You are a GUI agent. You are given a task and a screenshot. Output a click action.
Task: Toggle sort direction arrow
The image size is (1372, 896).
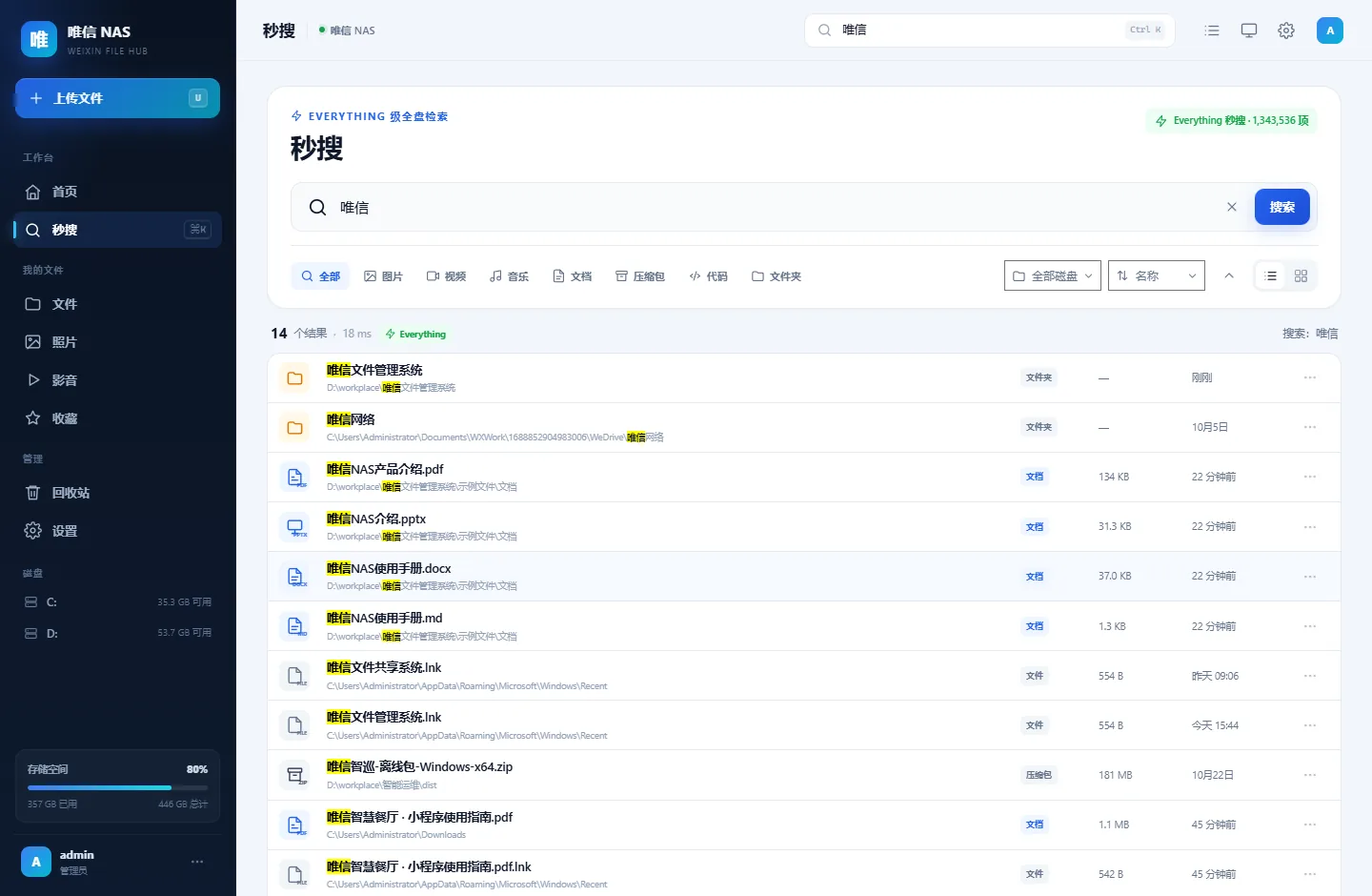[1229, 275]
